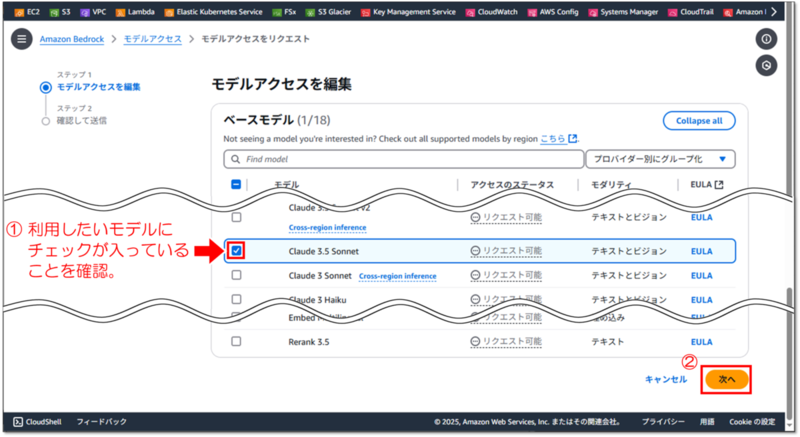800x437 pixels.
Task: Check the Claude 3 Haiku checkbox
Action: pos(236,299)
